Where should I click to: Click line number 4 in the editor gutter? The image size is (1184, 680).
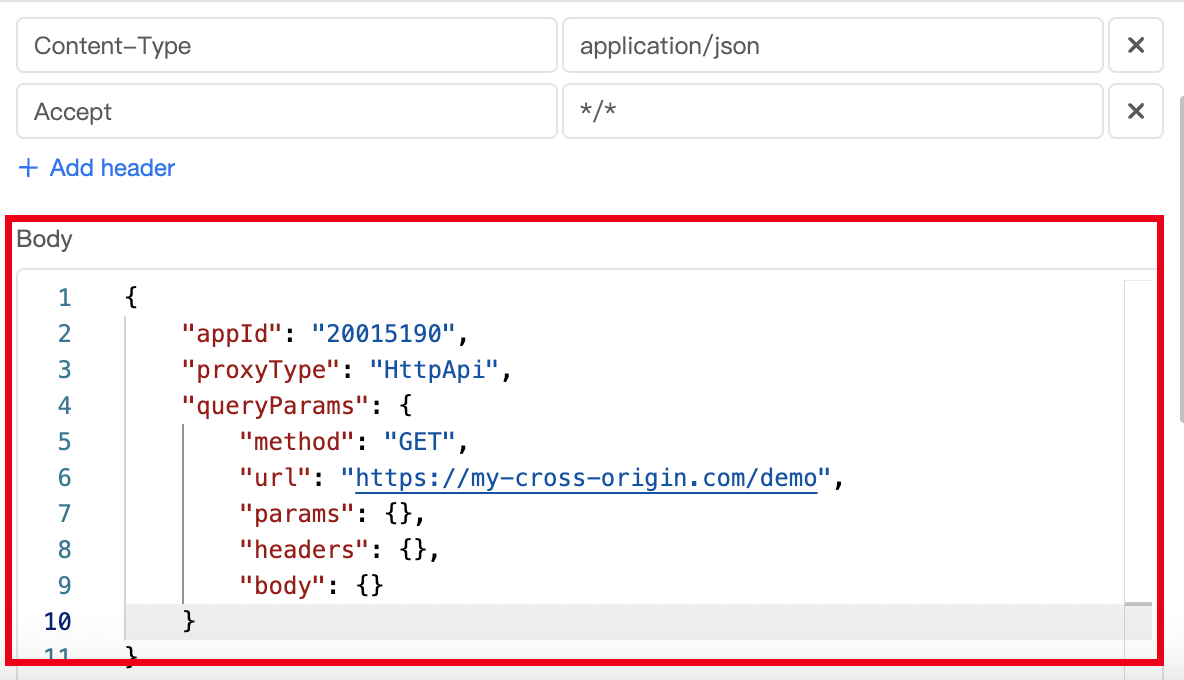(65, 406)
